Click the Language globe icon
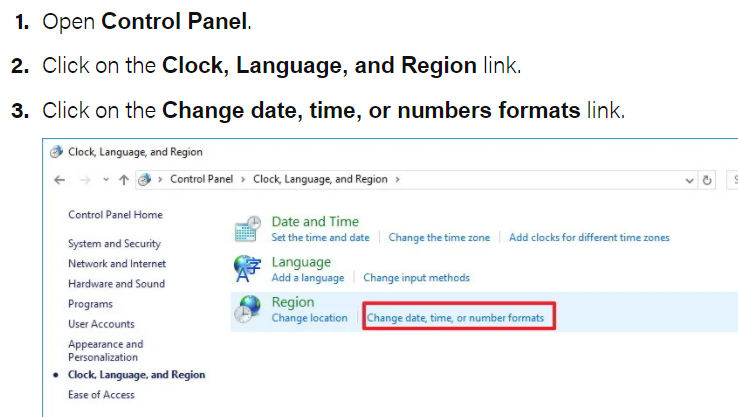The height and width of the screenshot is (417, 738). [x=247, y=269]
